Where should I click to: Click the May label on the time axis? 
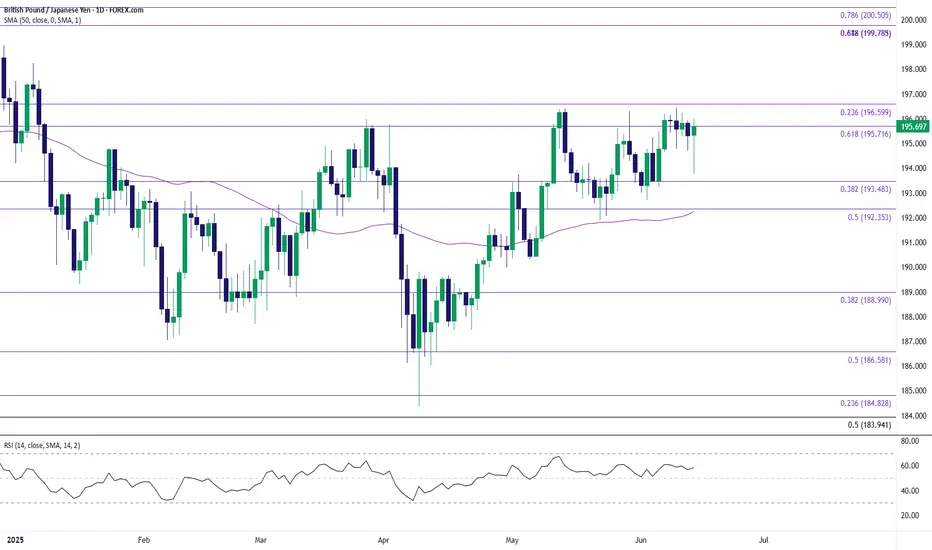pos(512,540)
